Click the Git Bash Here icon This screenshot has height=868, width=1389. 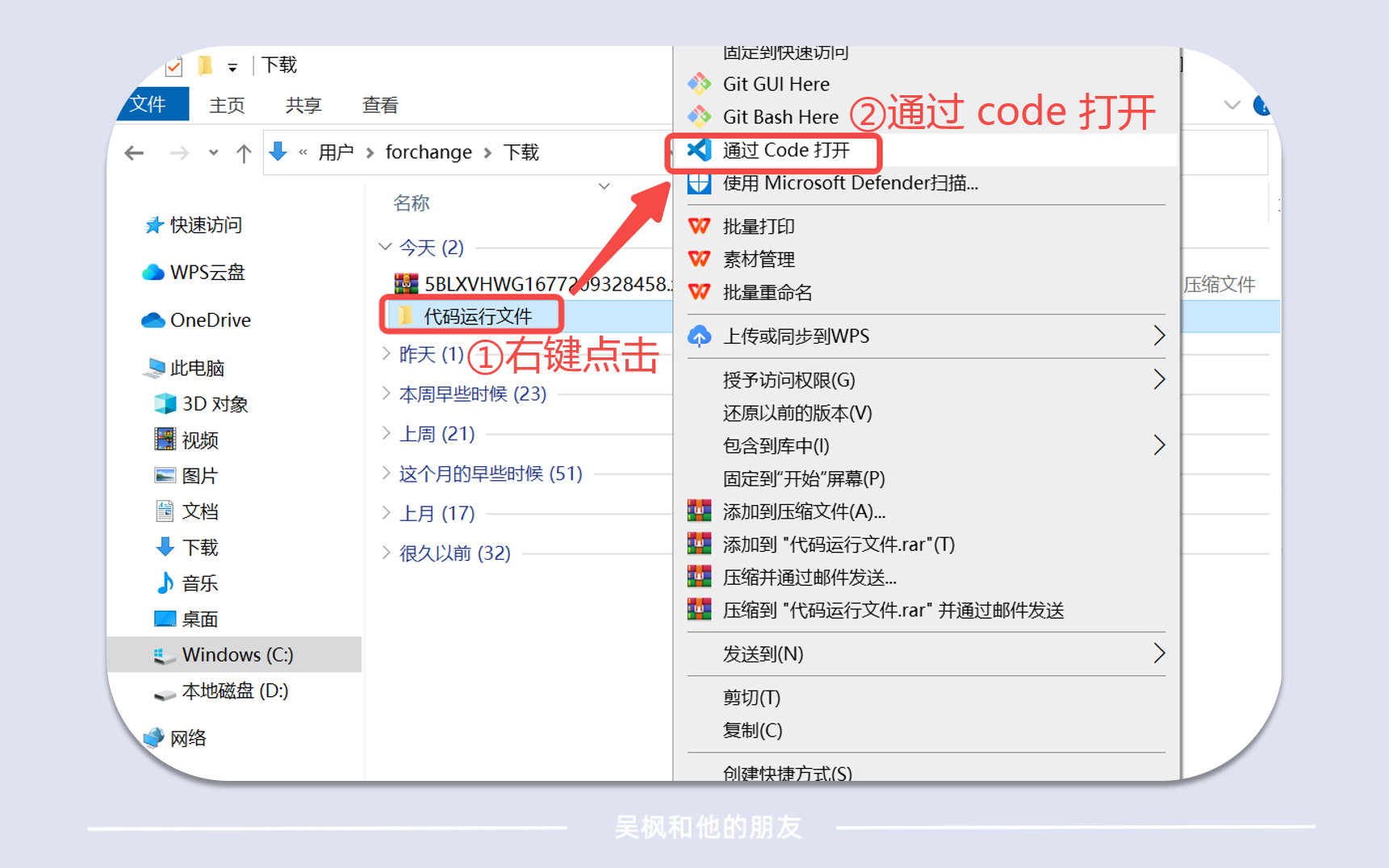(x=699, y=117)
